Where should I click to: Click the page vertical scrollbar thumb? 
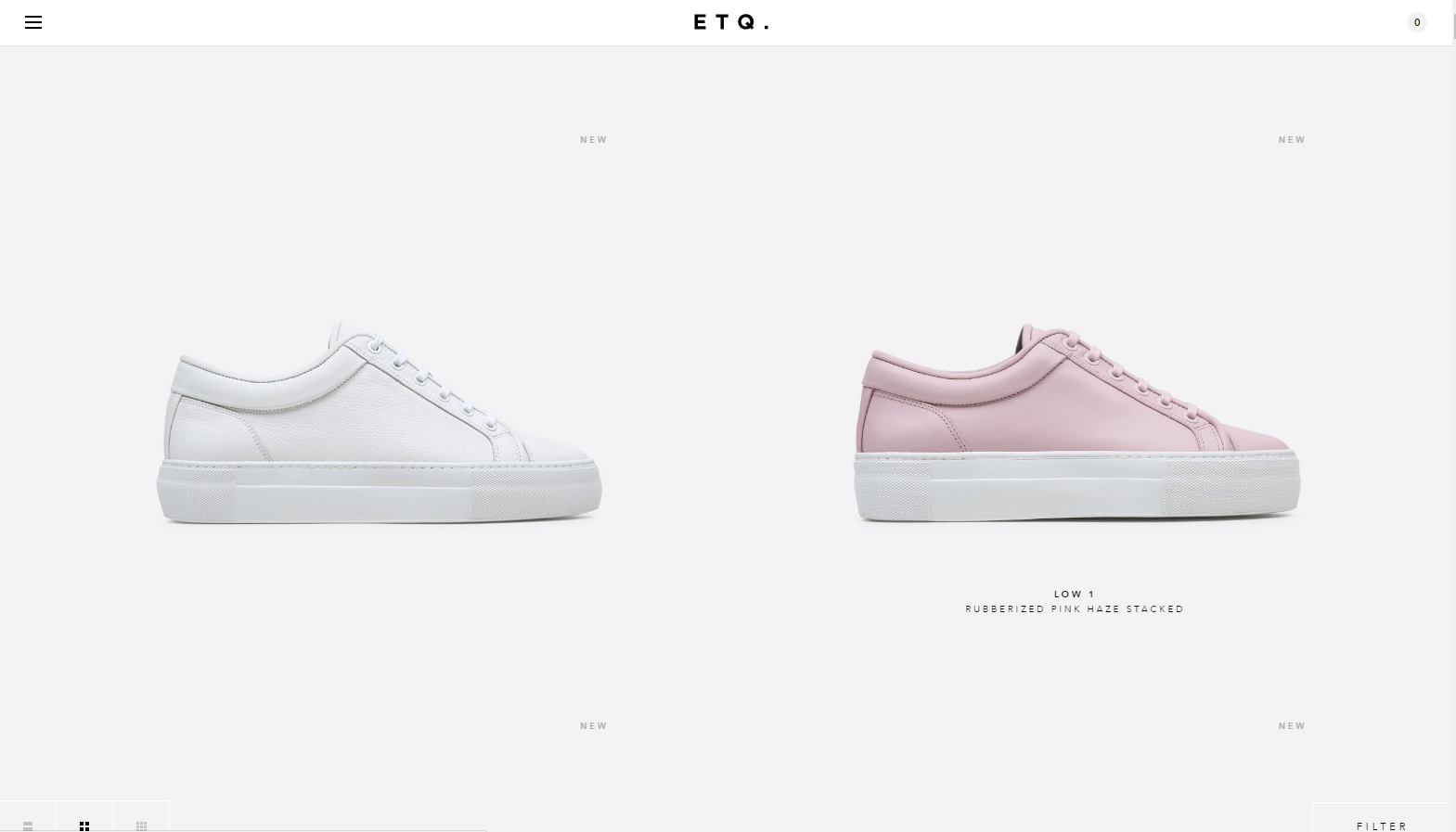click(1453, 26)
